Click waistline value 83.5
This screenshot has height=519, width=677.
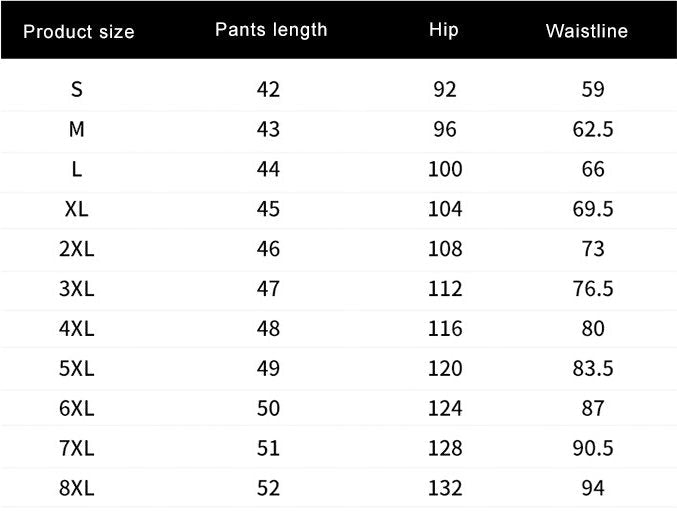[x=593, y=368]
